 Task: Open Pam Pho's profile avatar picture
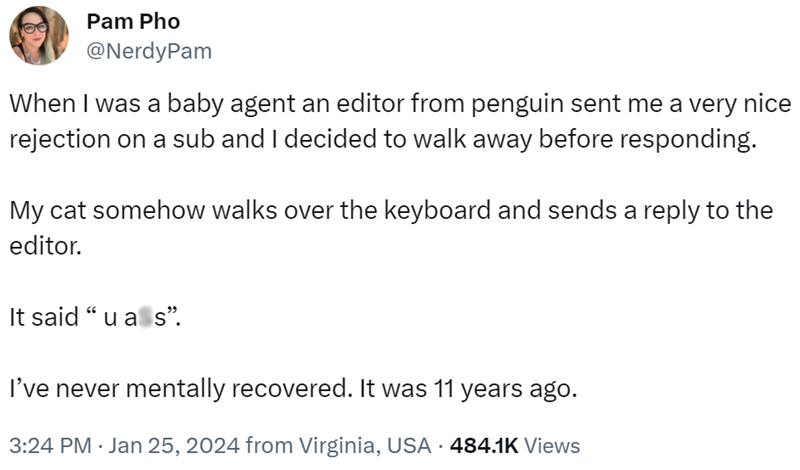click(40, 36)
